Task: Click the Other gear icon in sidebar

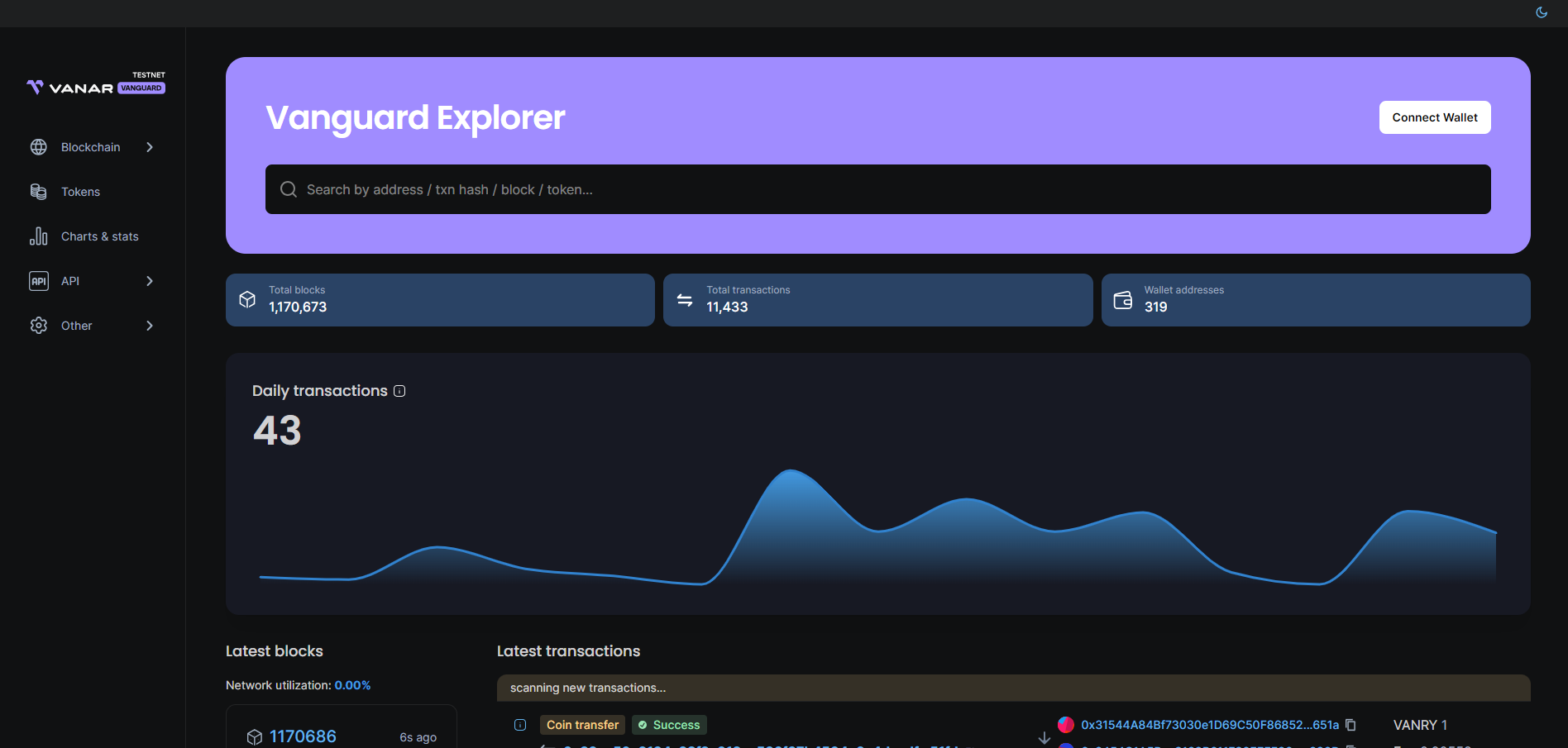Action: [x=39, y=326]
